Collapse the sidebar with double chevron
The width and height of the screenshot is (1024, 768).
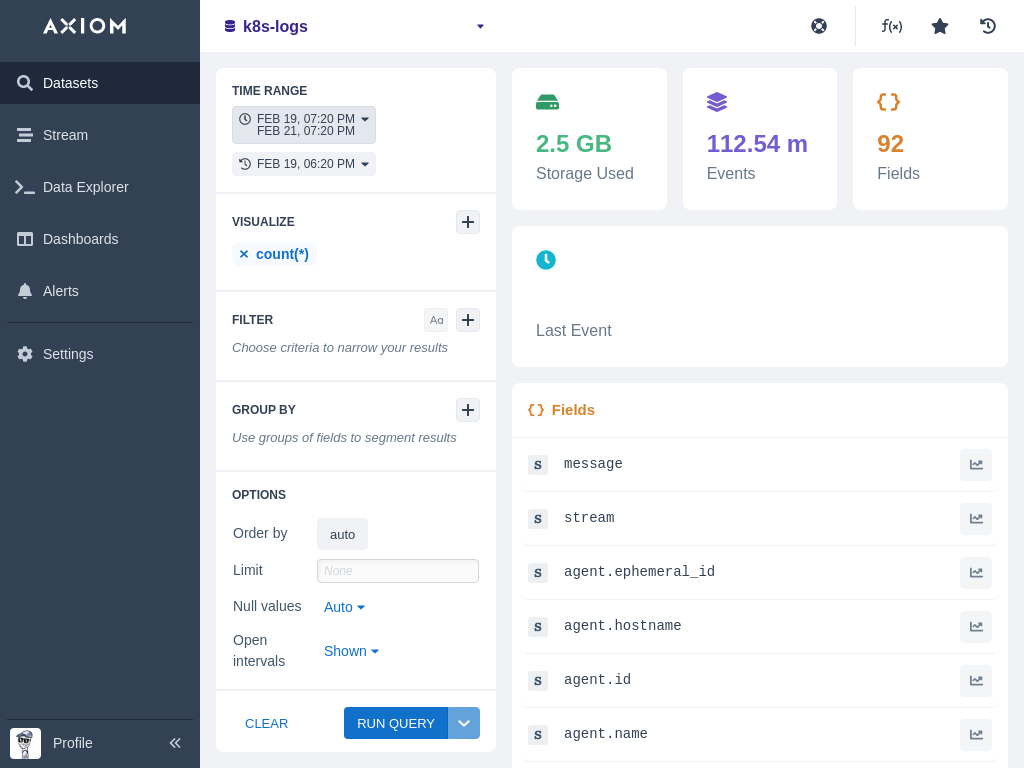tap(175, 743)
